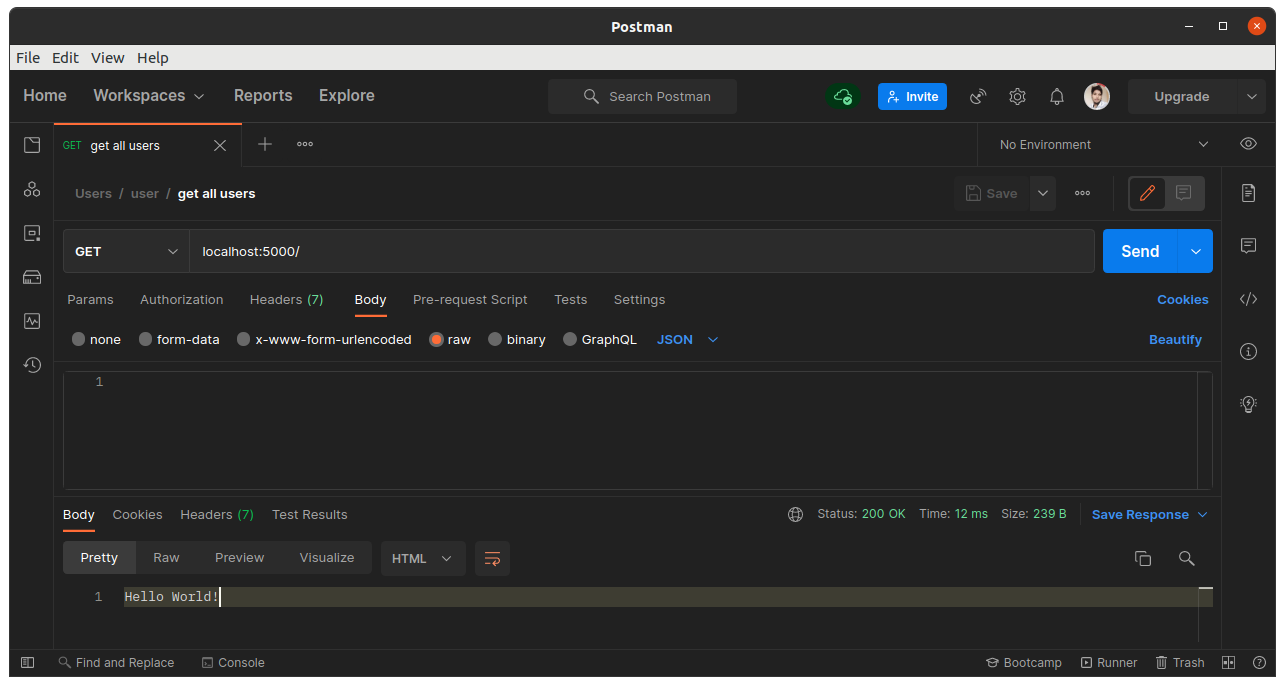This screenshot has height=686, width=1285.
Task: Open the Save button dropdown arrow
Action: (x=1042, y=193)
